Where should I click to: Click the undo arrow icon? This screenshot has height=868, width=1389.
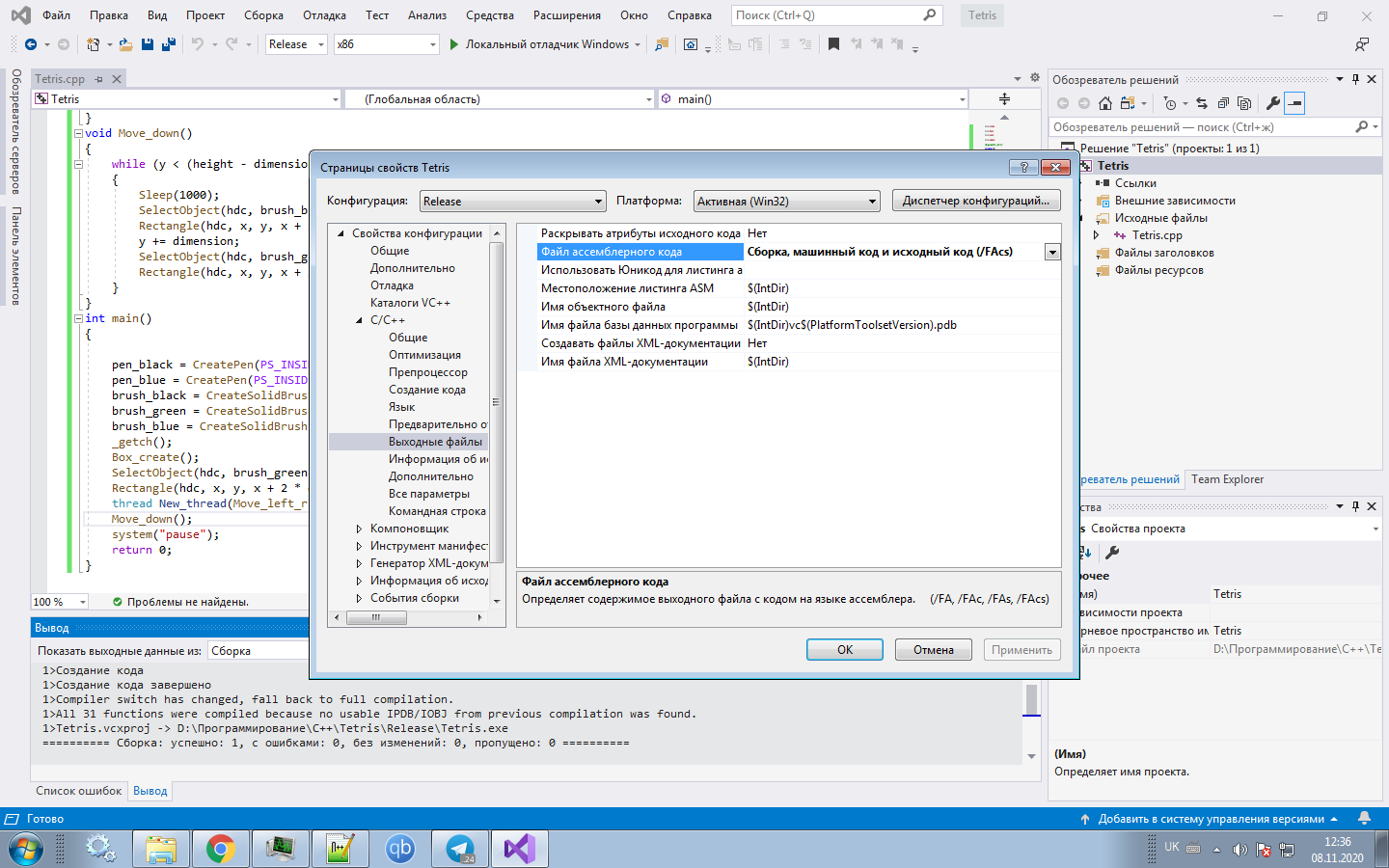[198, 44]
